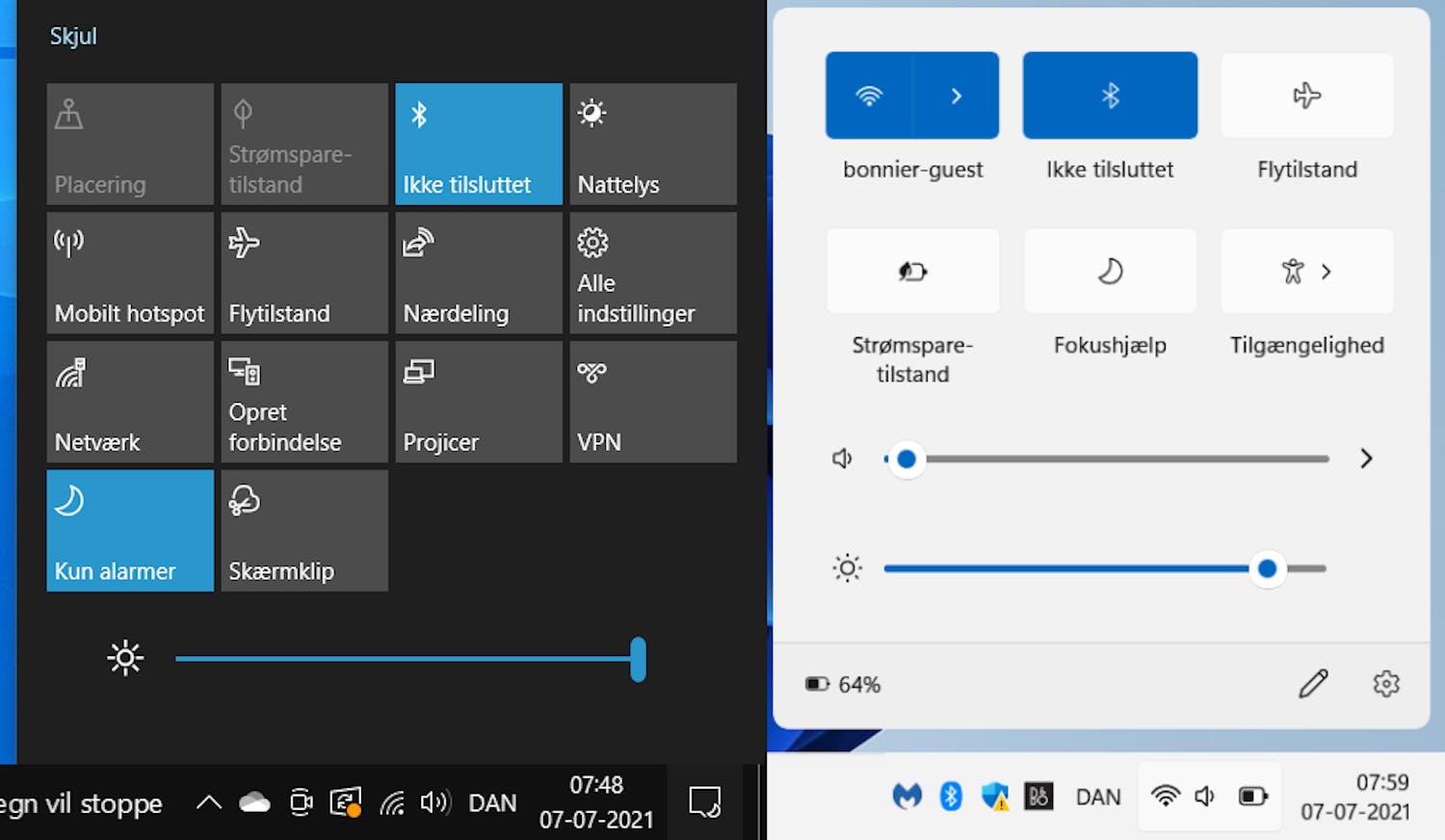Expand Wi-Fi options next to bonnier-guest
1445x840 pixels.
pyautogui.click(x=955, y=94)
